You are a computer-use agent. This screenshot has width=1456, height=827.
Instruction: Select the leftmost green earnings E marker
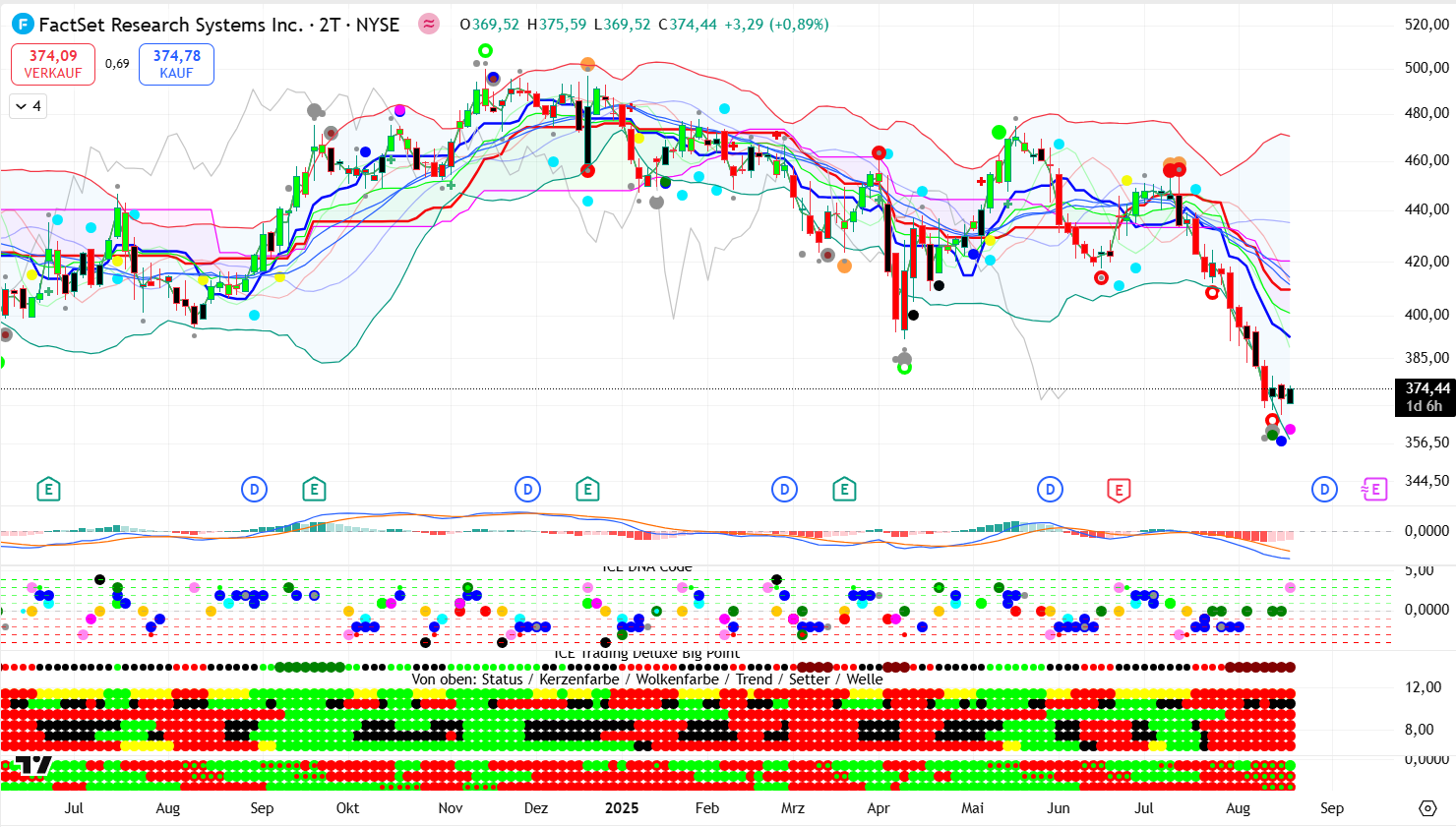click(x=48, y=490)
